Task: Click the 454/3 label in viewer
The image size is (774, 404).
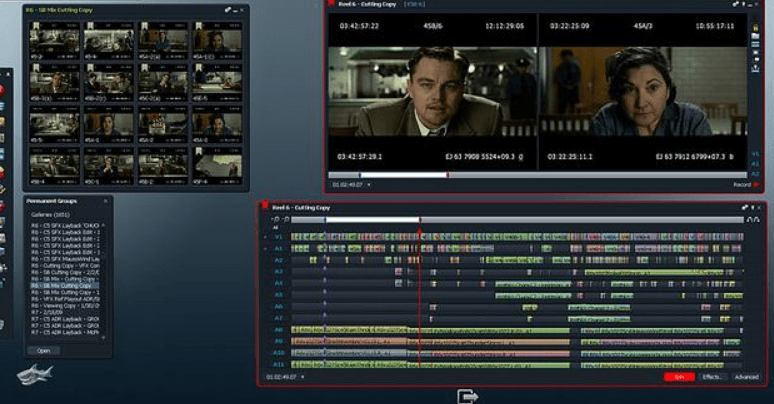Action: [x=643, y=26]
